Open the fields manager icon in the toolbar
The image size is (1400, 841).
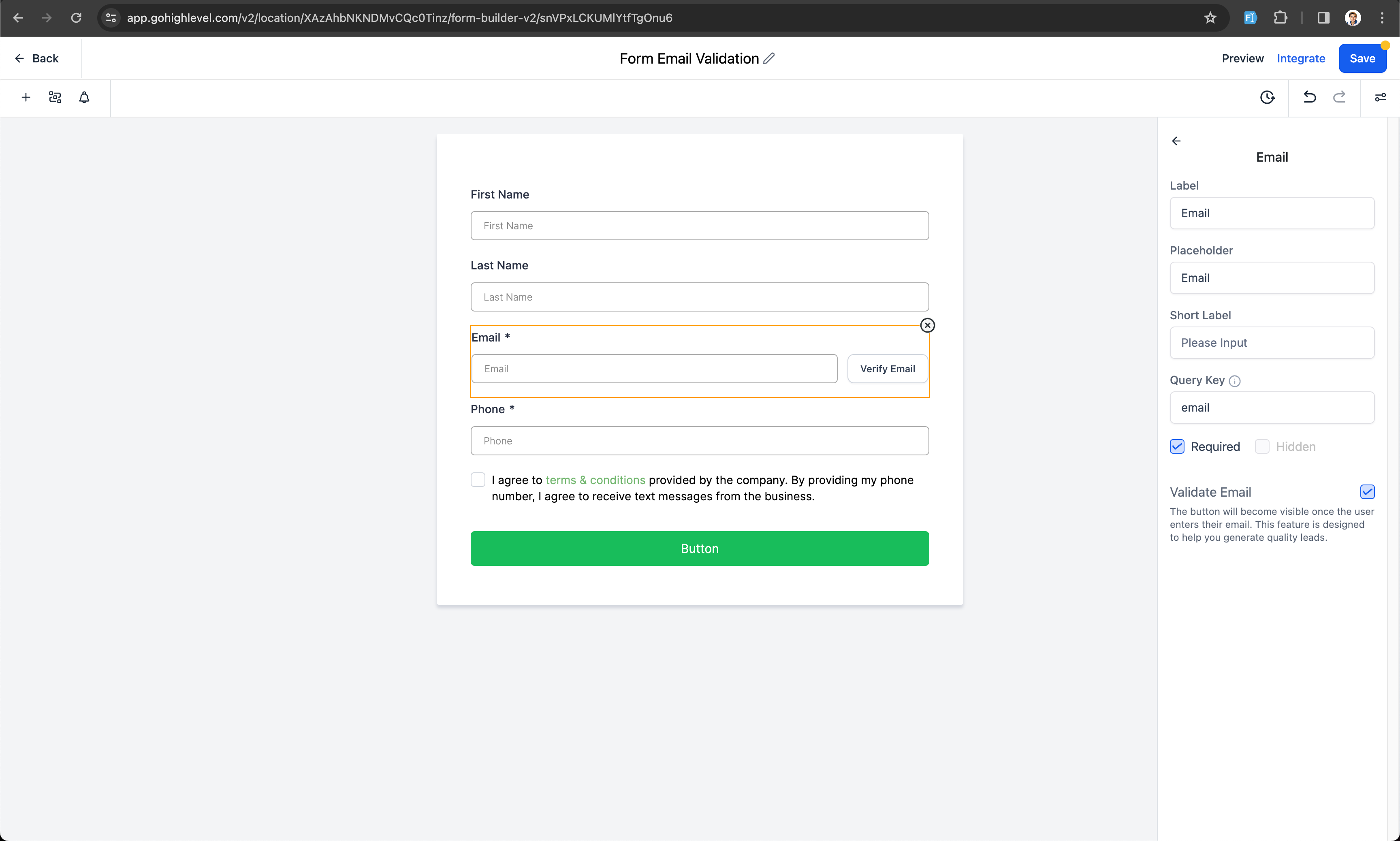(x=55, y=98)
